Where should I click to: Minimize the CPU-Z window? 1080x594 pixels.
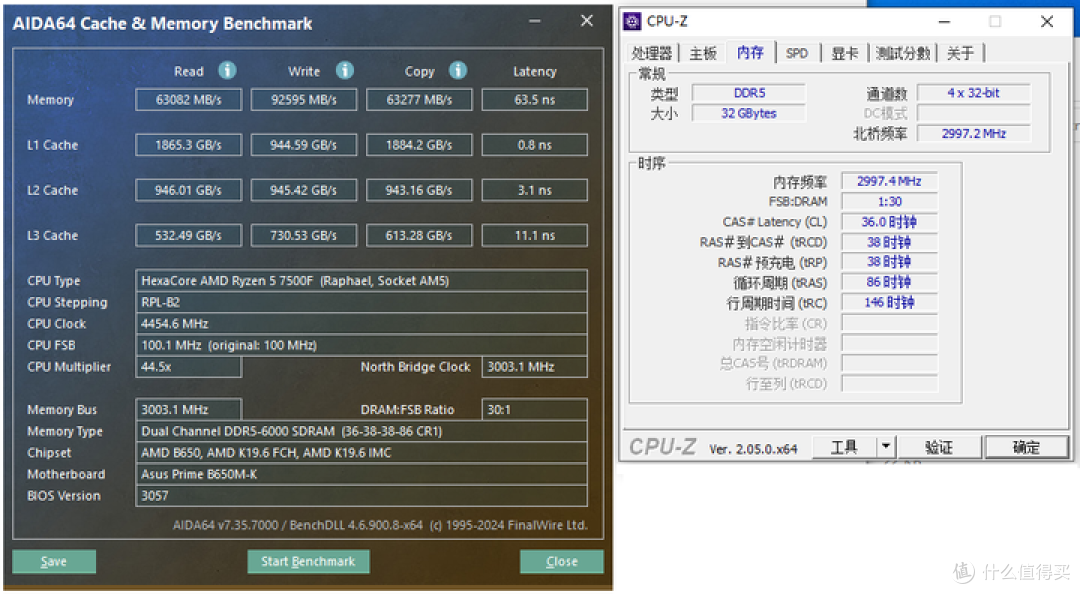944,22
